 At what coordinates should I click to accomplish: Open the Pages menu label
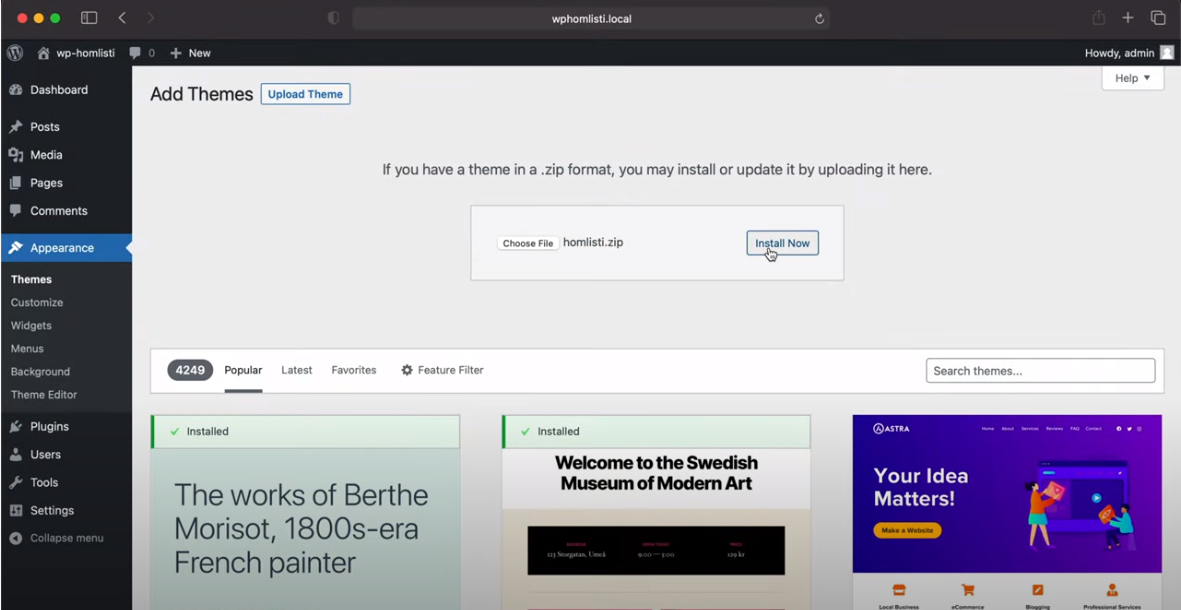(x=46, y=182)
